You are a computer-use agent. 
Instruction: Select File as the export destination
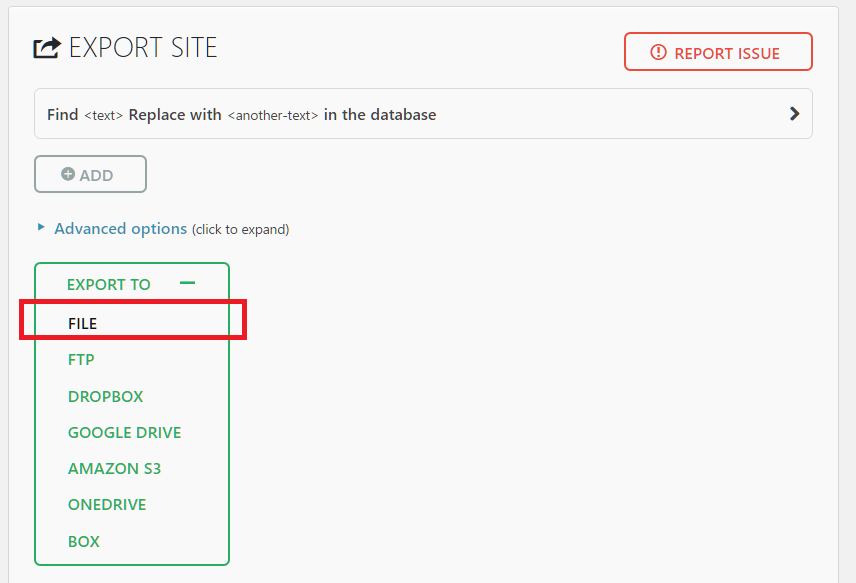[83, 324]
